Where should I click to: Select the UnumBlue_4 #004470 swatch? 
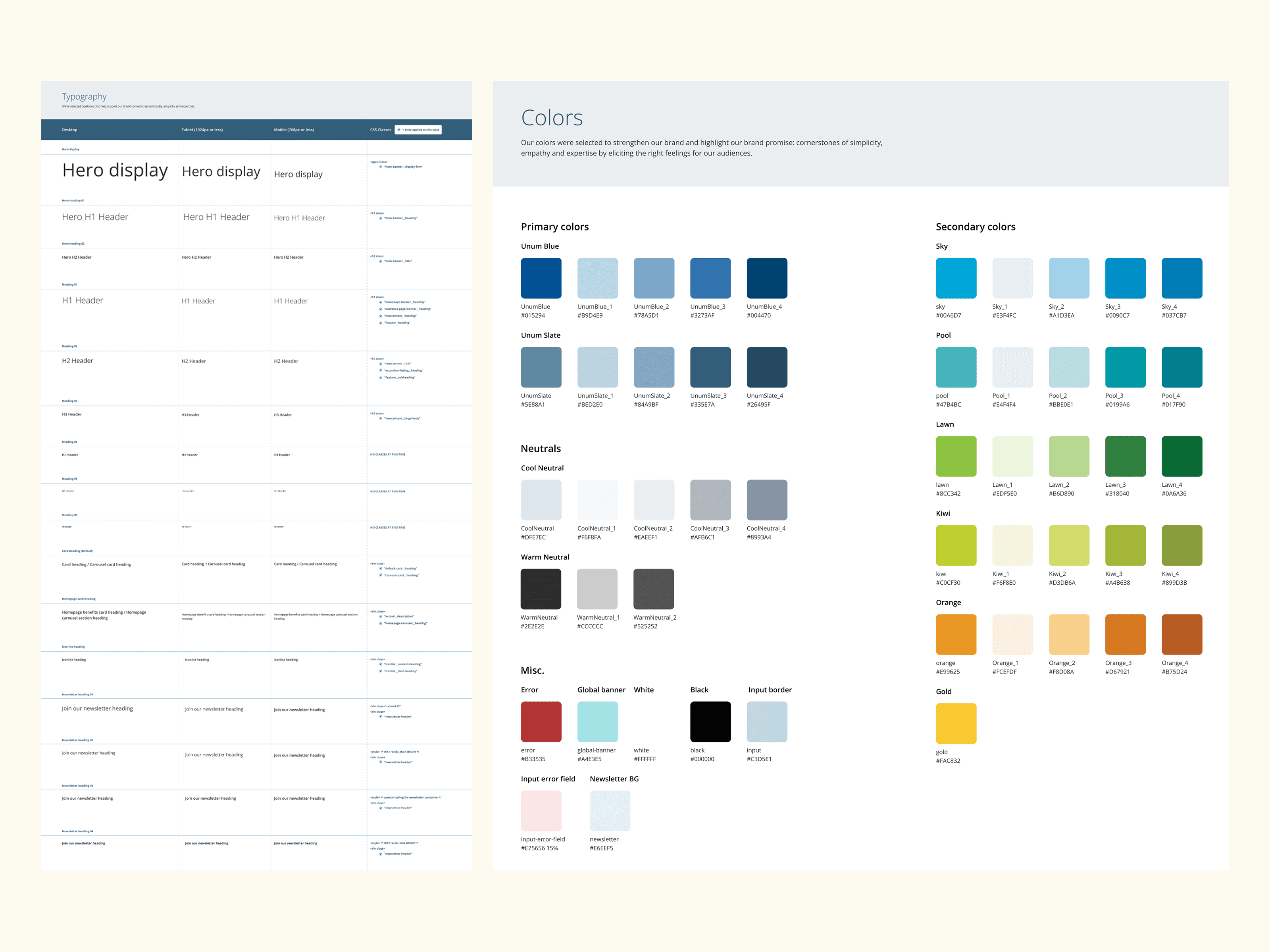click(767, 278)
